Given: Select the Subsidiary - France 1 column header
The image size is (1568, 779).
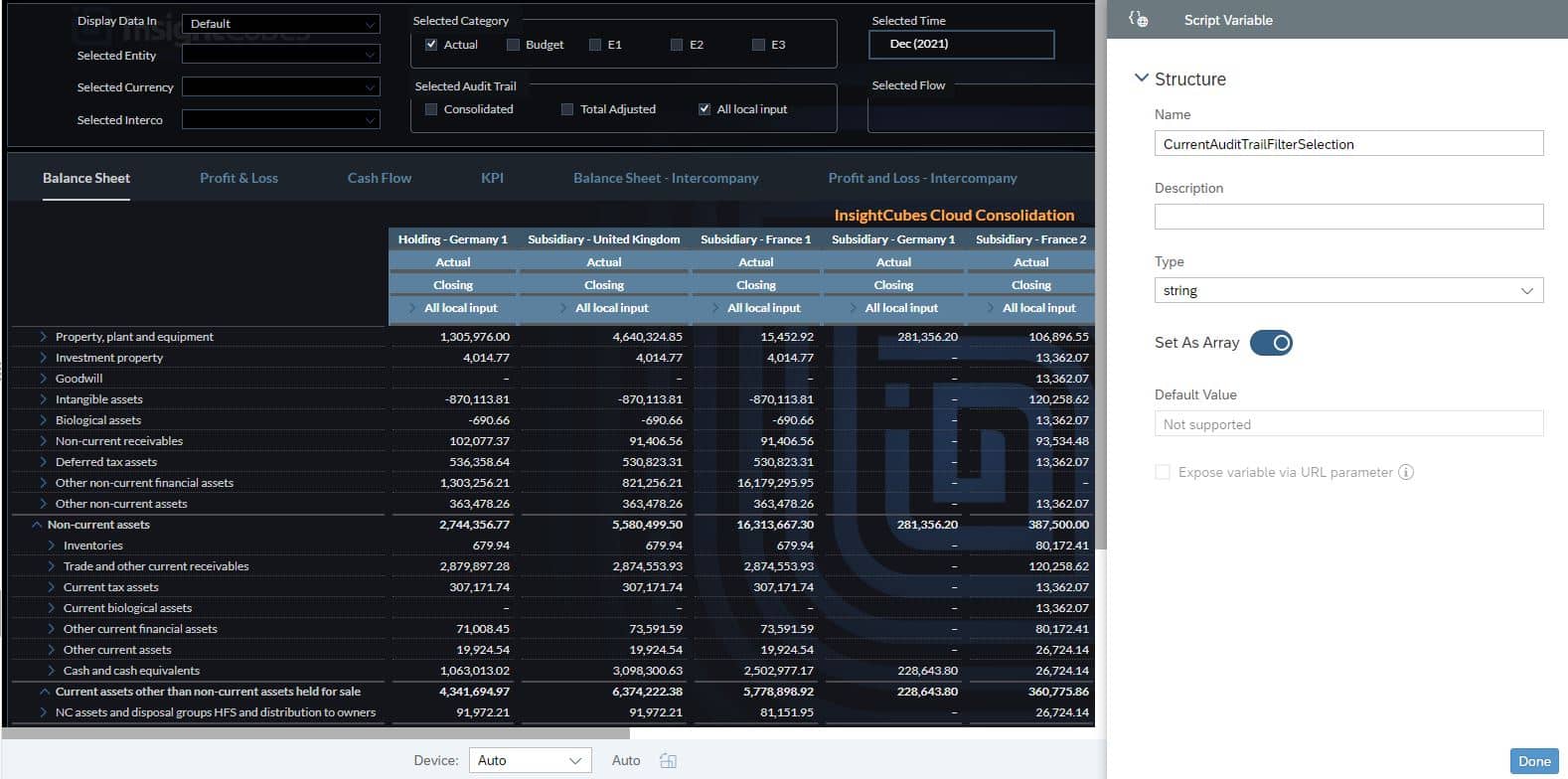Looking at the screenshot, I should (755, 239).
